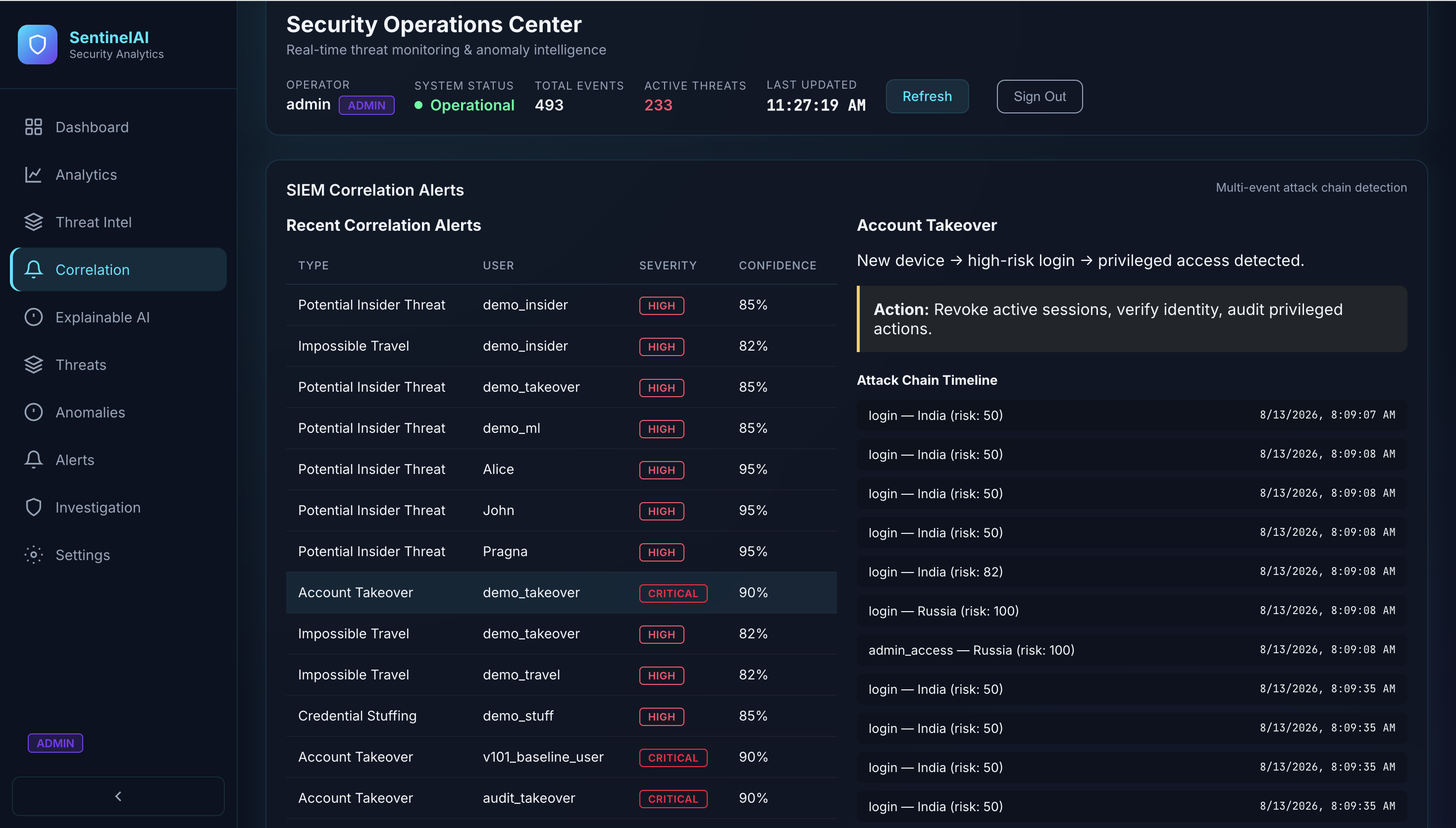
Task: Select Impossible Travel row for demo_travel
Action: pyautogui.click(x=561, y=675)
